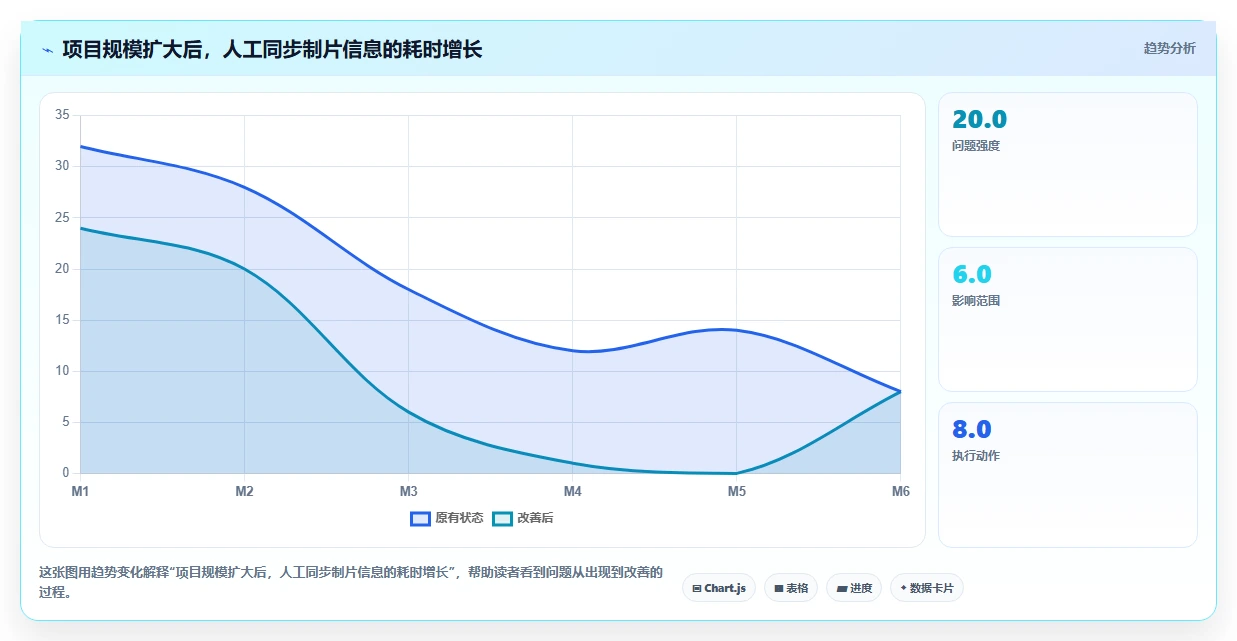Viewport: 1237px width, 641px height.
Task: Click the 25 y-axis label
Action: pyautogui.click(x=62, y=217)
